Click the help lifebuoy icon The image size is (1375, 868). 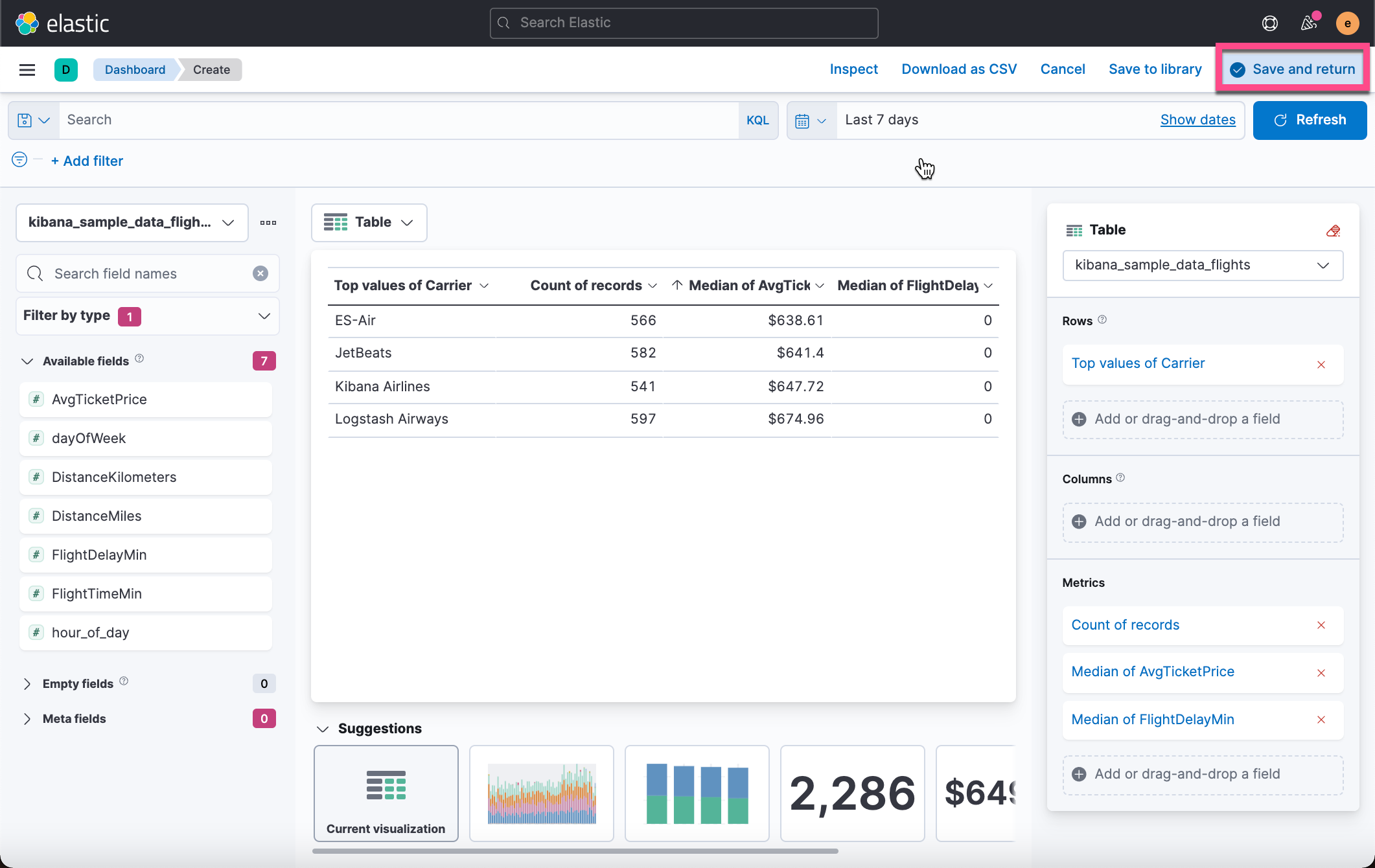pyautogui.click(x=1269, y=23)
